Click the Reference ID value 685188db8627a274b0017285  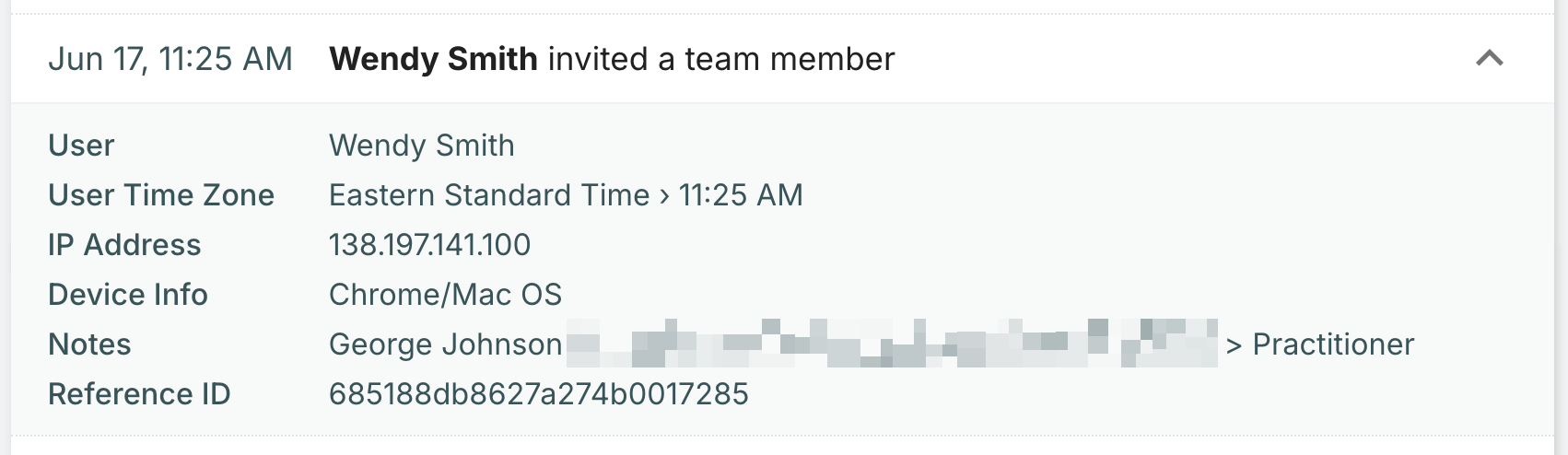539,394
